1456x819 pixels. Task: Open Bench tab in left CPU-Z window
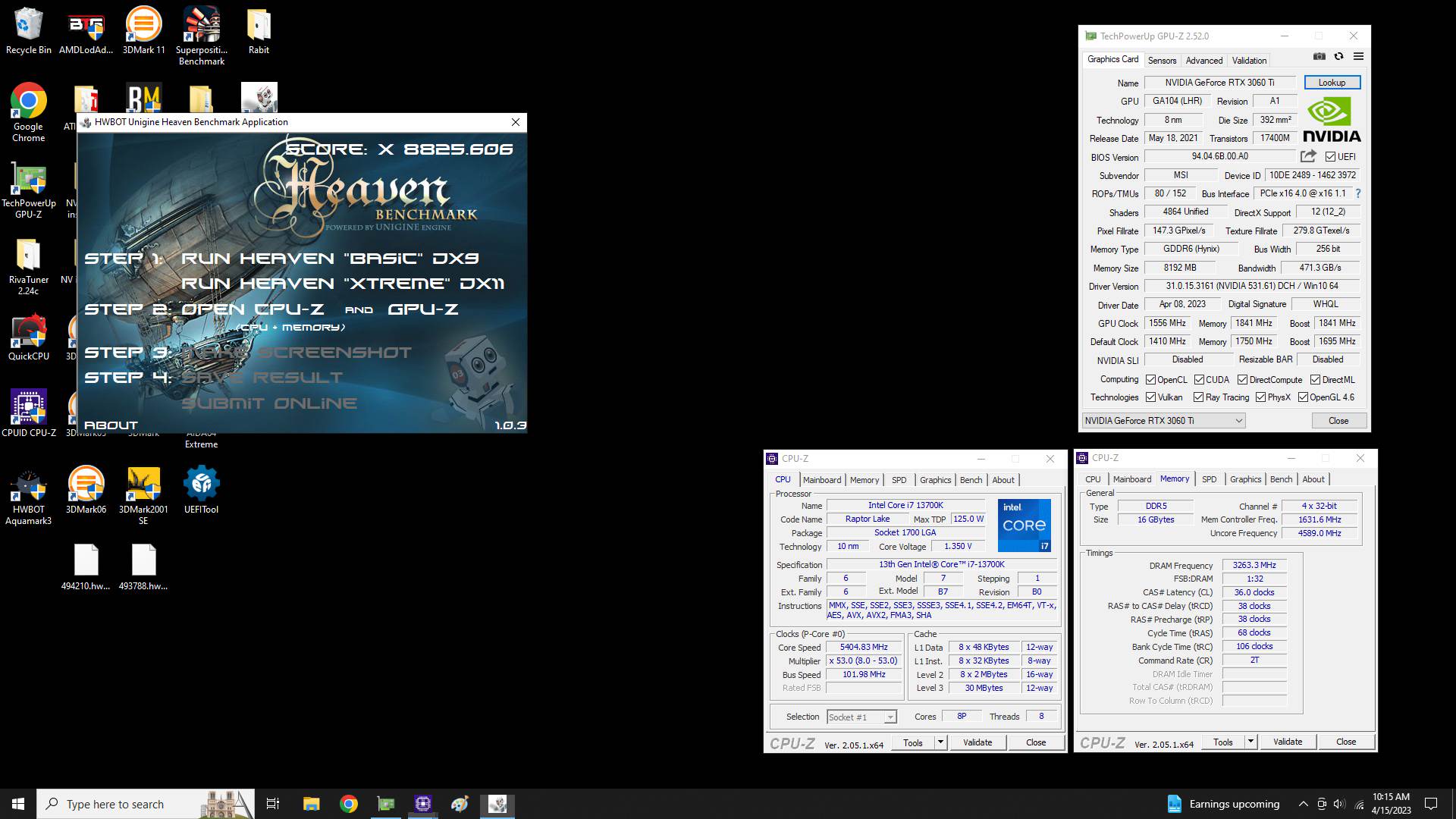point(971,480)
